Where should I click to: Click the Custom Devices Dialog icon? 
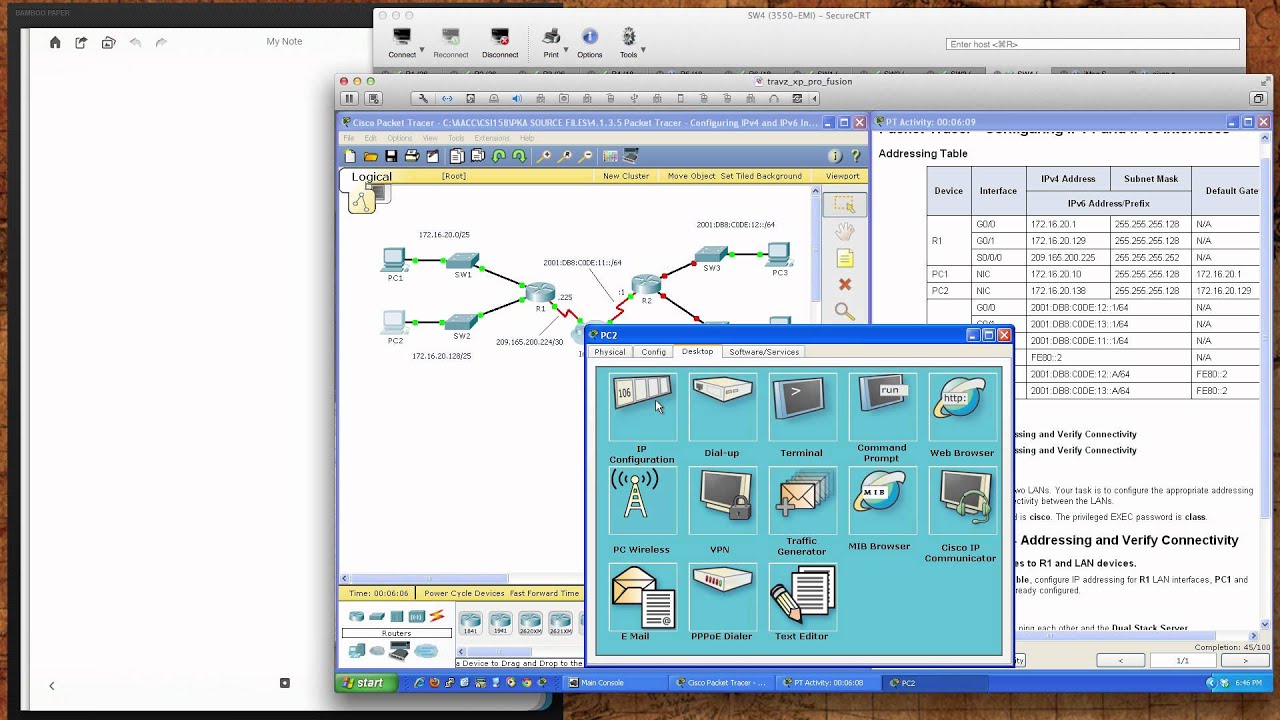631,156
